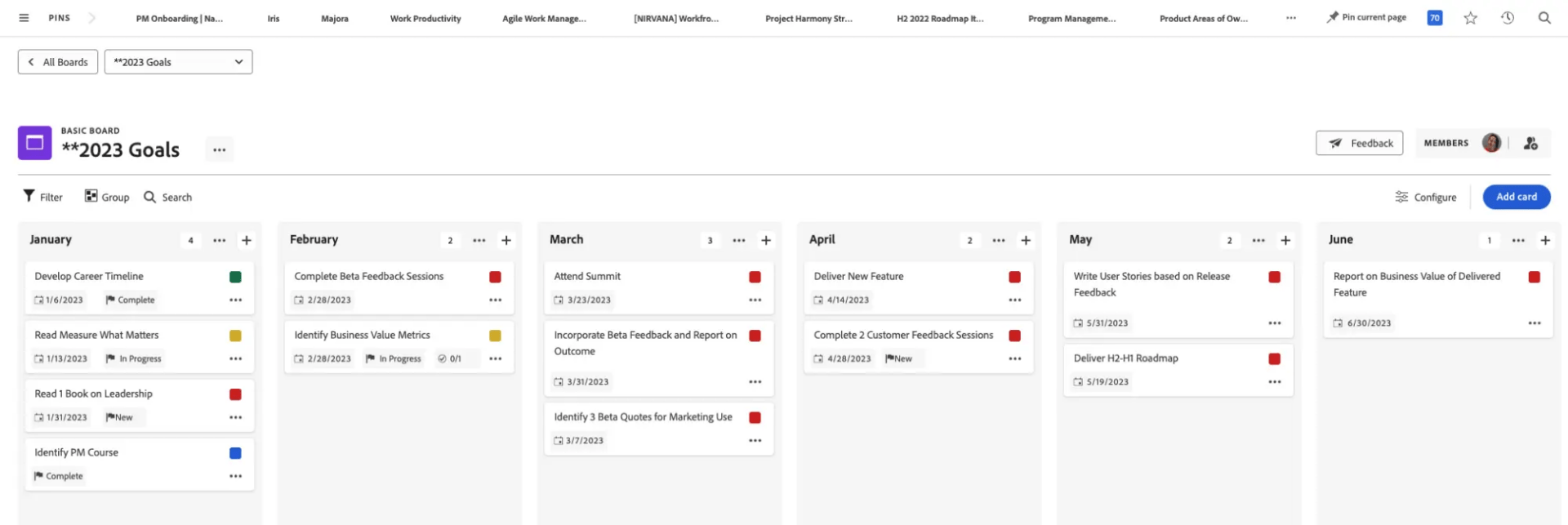Open the Filter funnel icon
1568x525 pixels.
(29, 197)
